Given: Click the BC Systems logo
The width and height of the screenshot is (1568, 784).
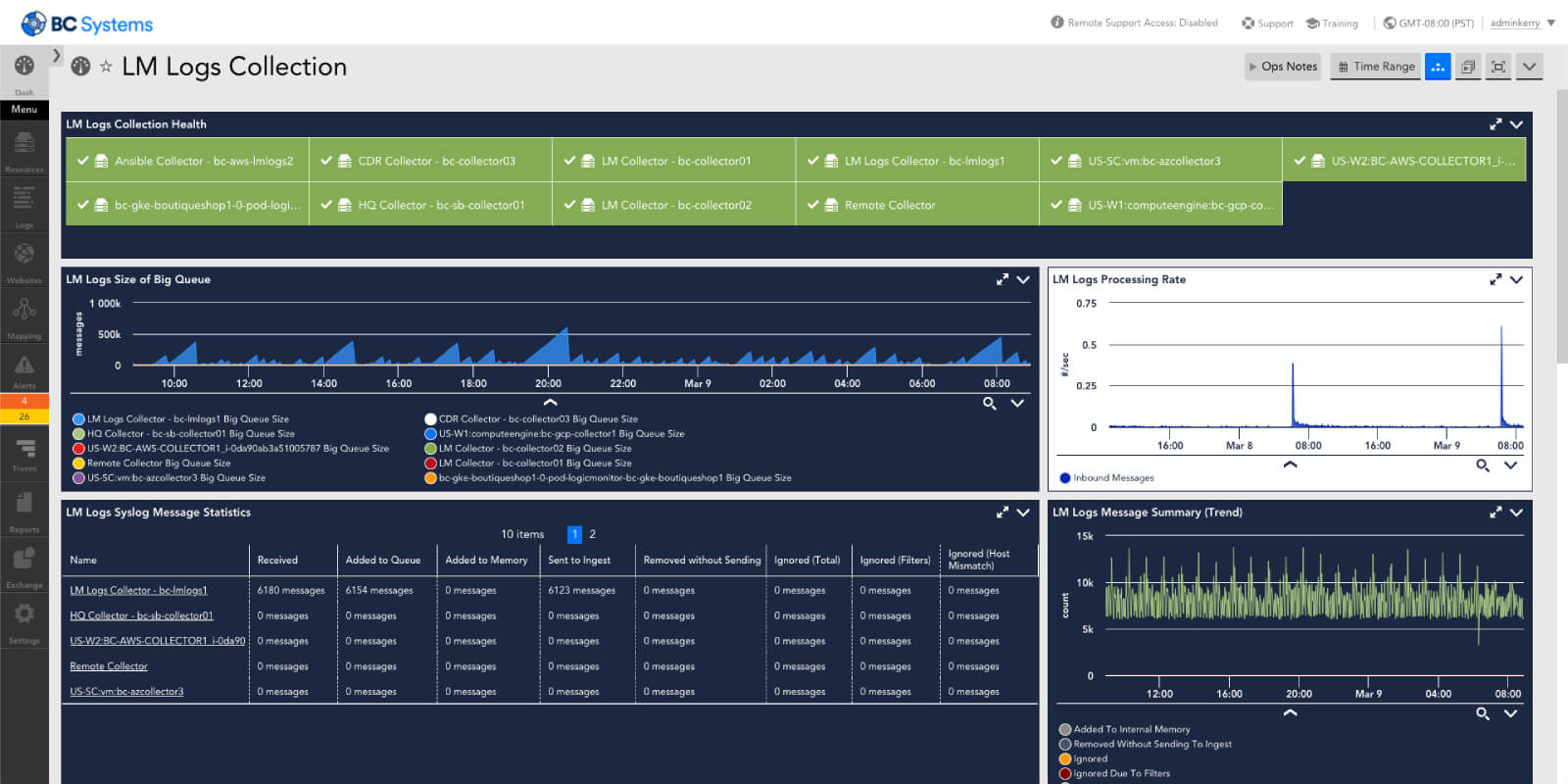Looking at the screenshot, I should tap(87, 24).
